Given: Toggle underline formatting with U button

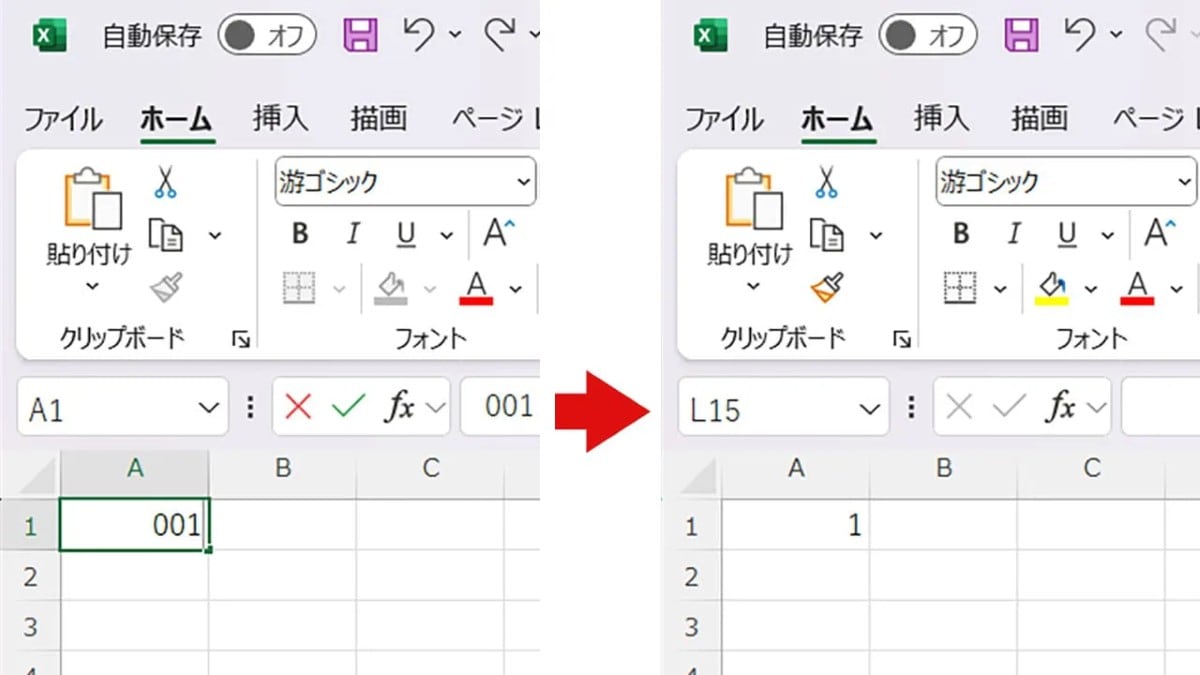Looking at the screenshot, I should coord(404,234).
